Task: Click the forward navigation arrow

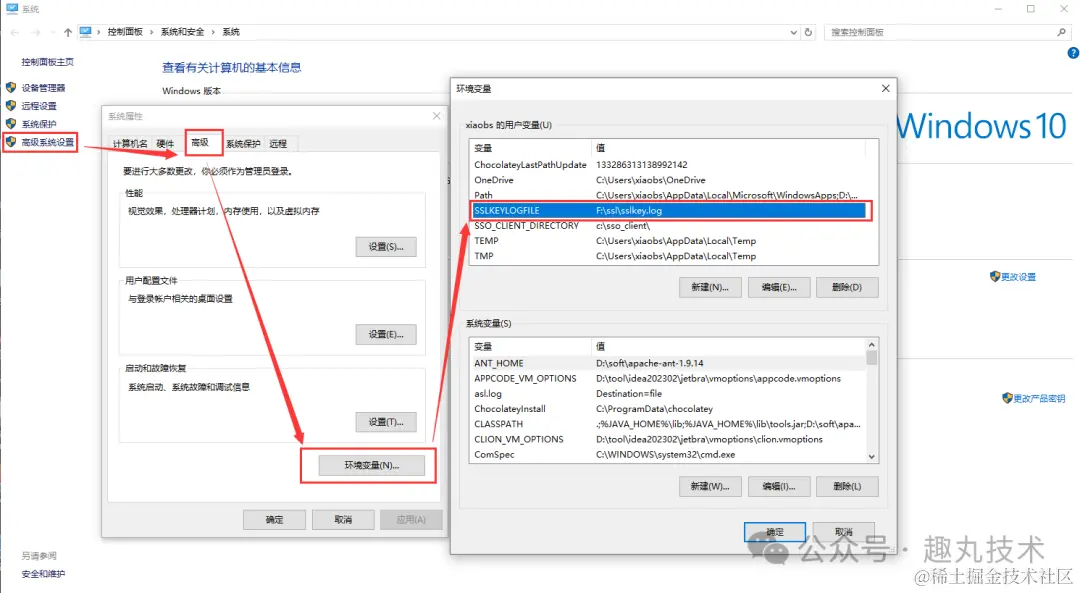Action: (x=36, y=32)
